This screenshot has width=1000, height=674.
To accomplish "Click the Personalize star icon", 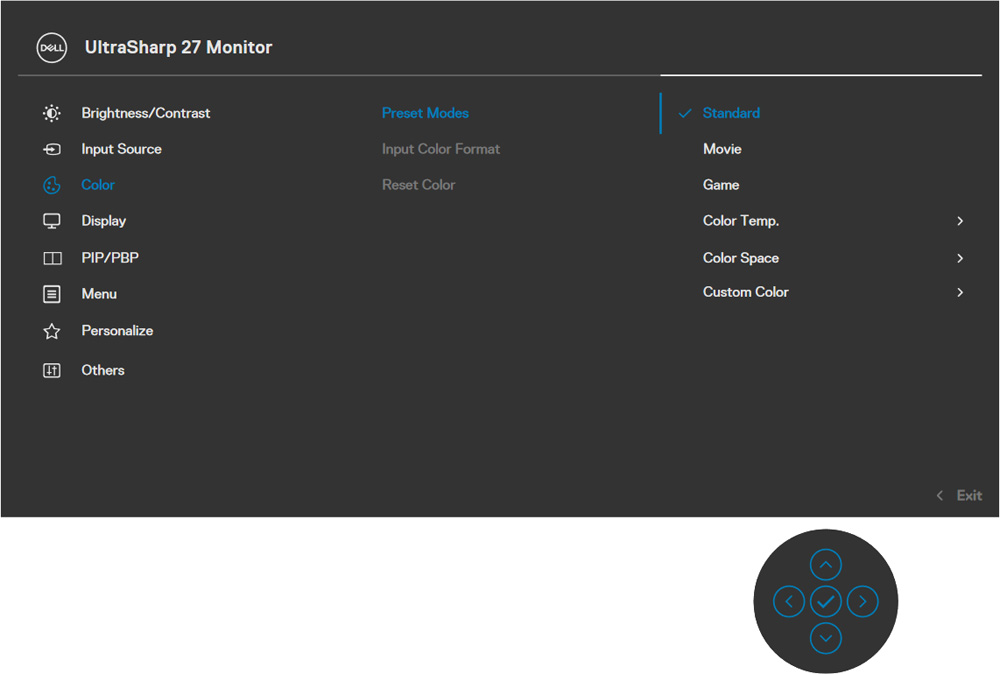I will coord(52,331).
